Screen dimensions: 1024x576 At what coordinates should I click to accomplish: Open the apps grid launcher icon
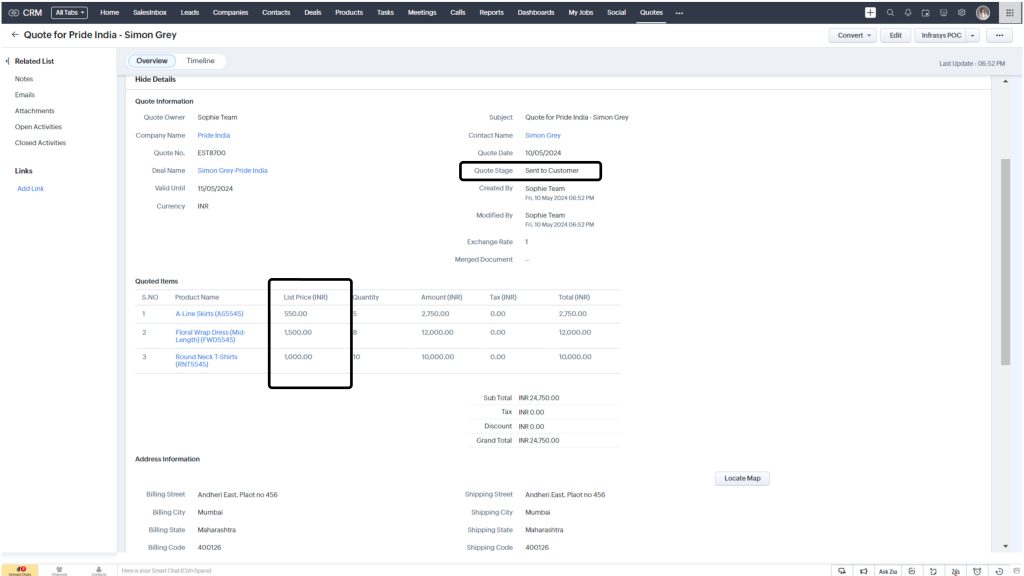(x=1010, y=12)
